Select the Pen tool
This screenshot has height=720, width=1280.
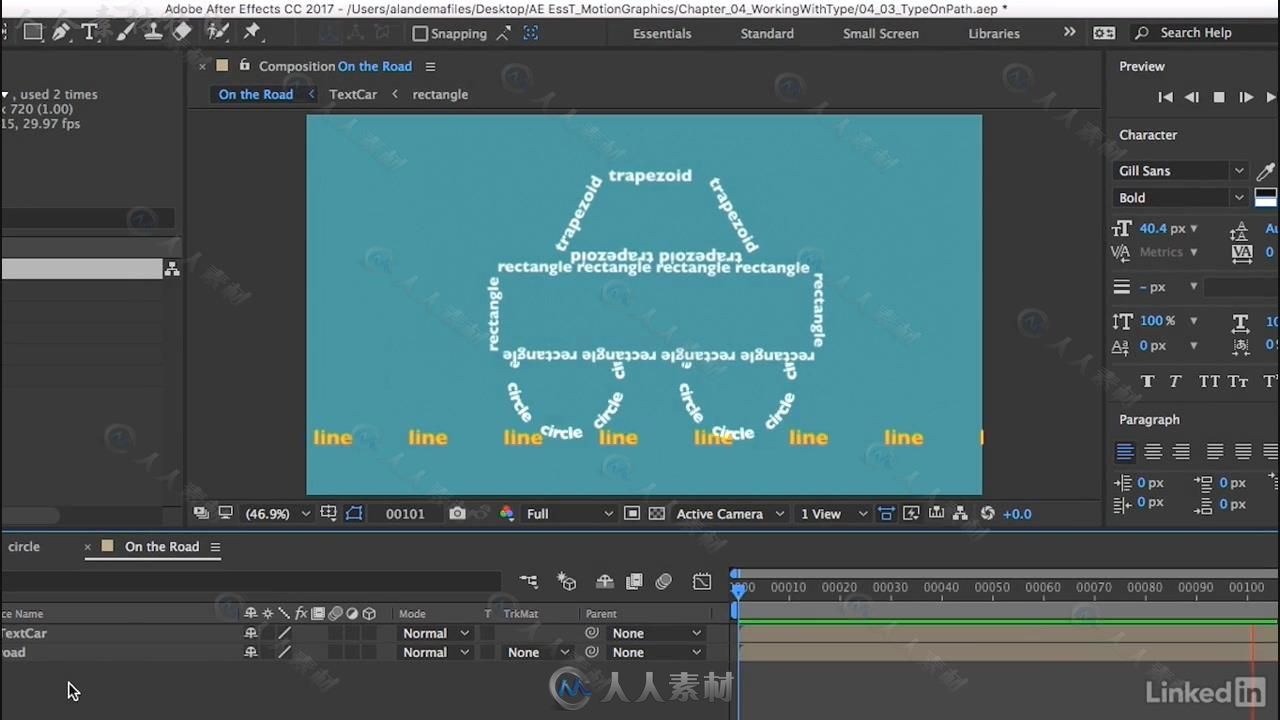point(61,32)
